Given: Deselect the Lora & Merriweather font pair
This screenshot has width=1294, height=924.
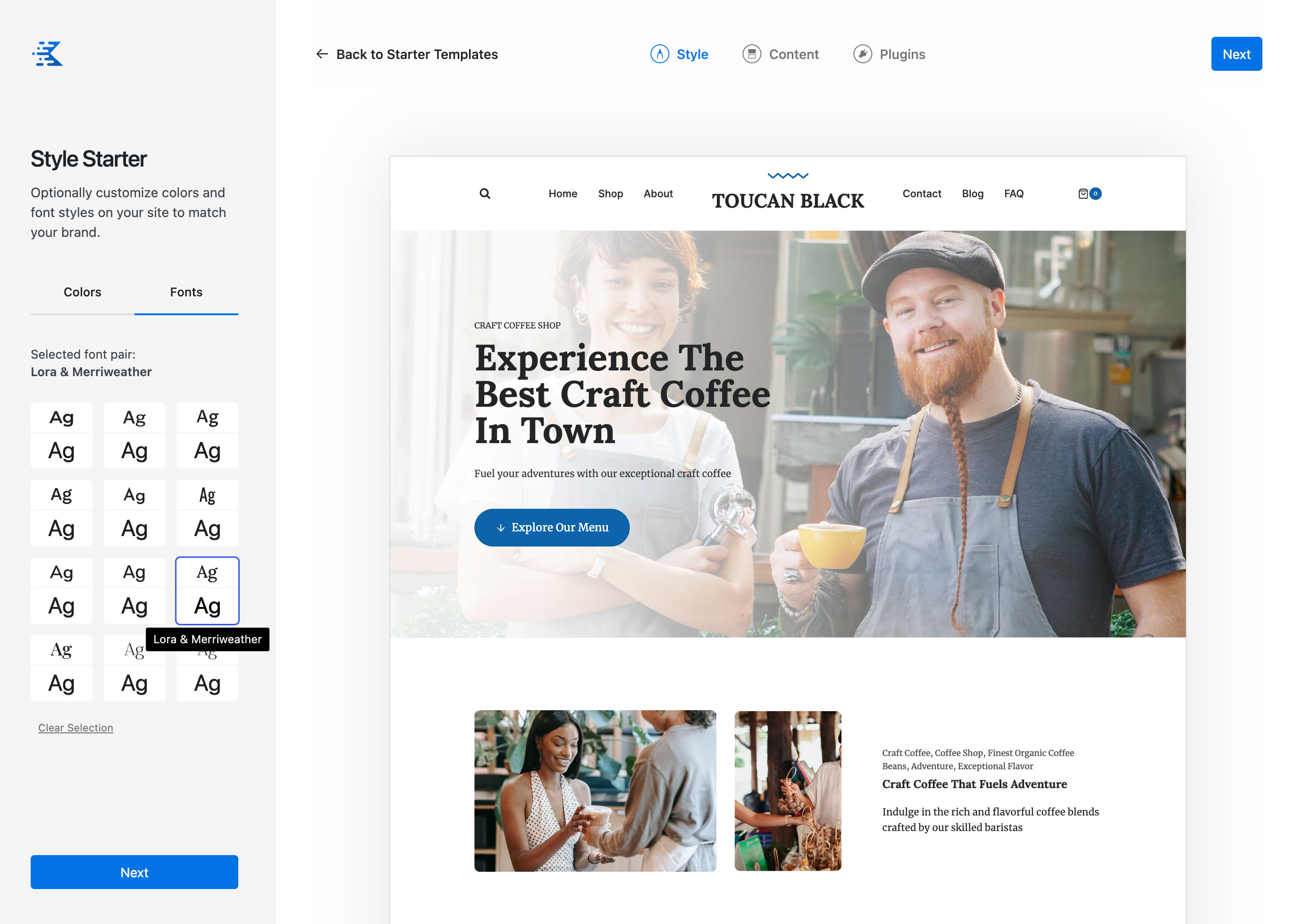Looking at the screenshot, I should (x=207, y=589).
